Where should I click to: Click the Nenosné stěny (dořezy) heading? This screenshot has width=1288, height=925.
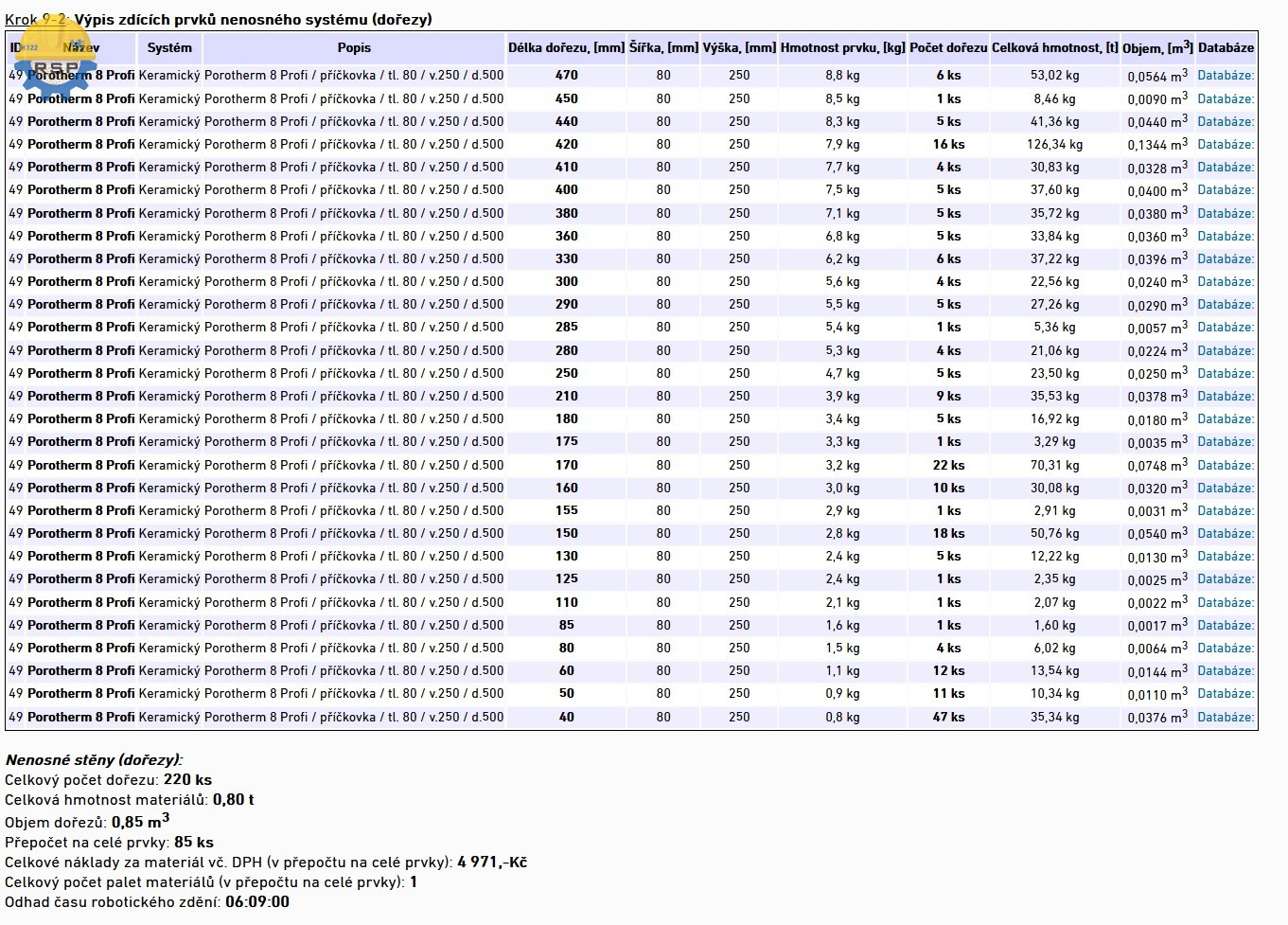[94, 759]
